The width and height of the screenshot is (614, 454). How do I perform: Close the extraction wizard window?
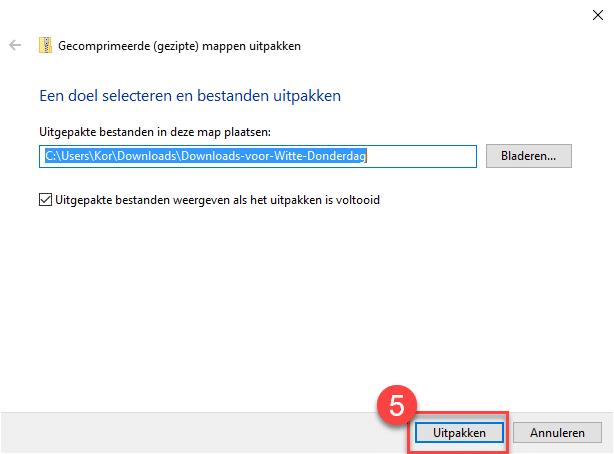pyautogui.click(x=595, y=14)
